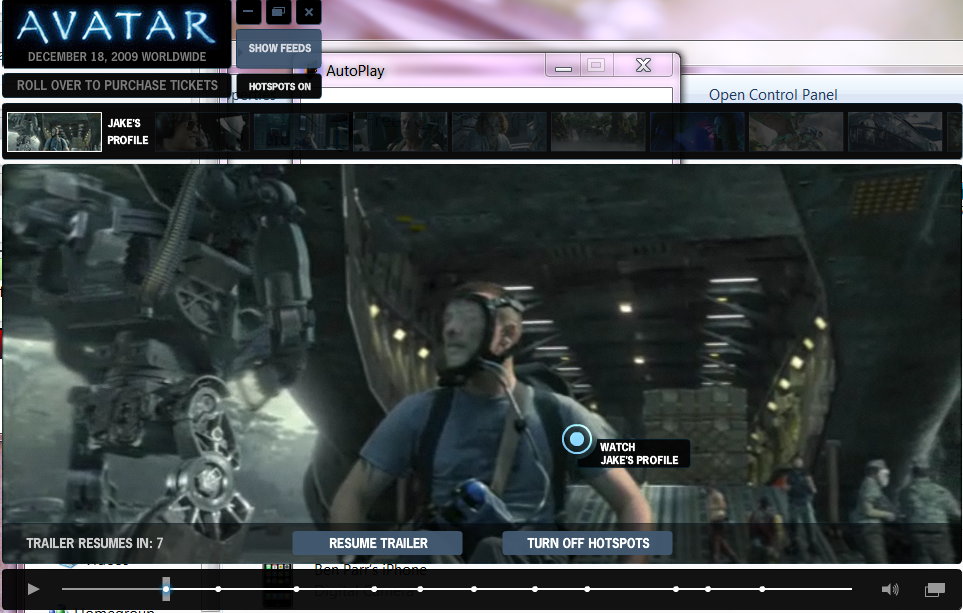Open WATCH JAKE'S PROFILE label
Viewport: 963px width, 613px height.
coord(639,453)
